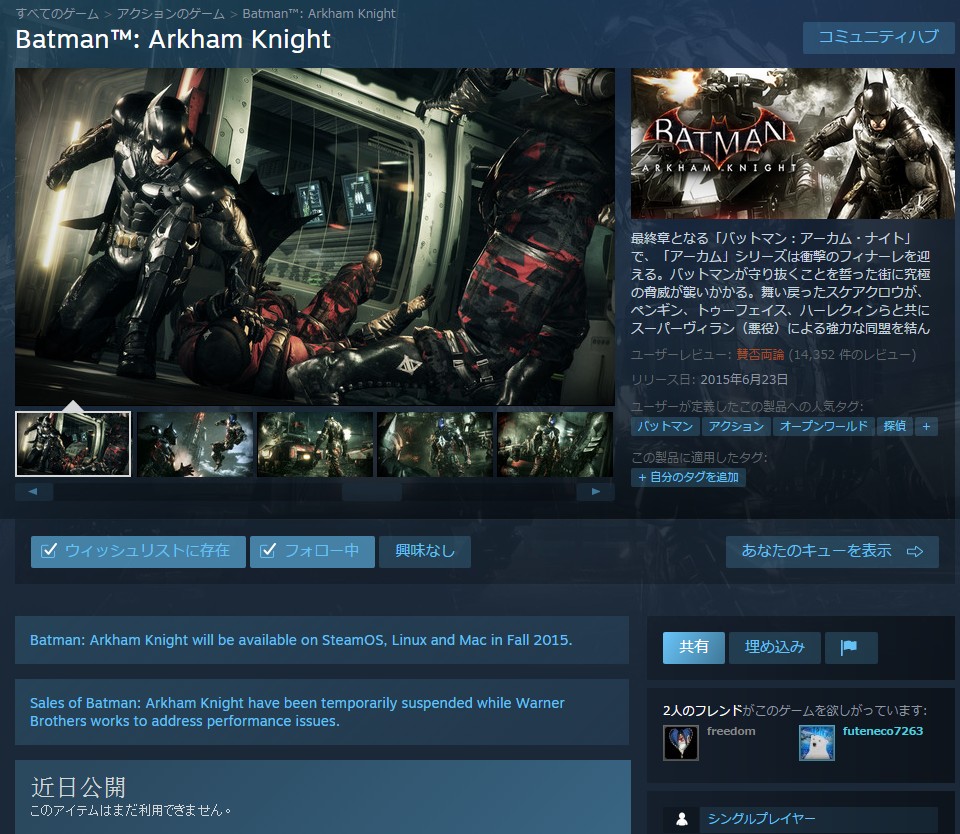
Task: Click the left arrow of the screenshot strip
Action: coord(34,492)
